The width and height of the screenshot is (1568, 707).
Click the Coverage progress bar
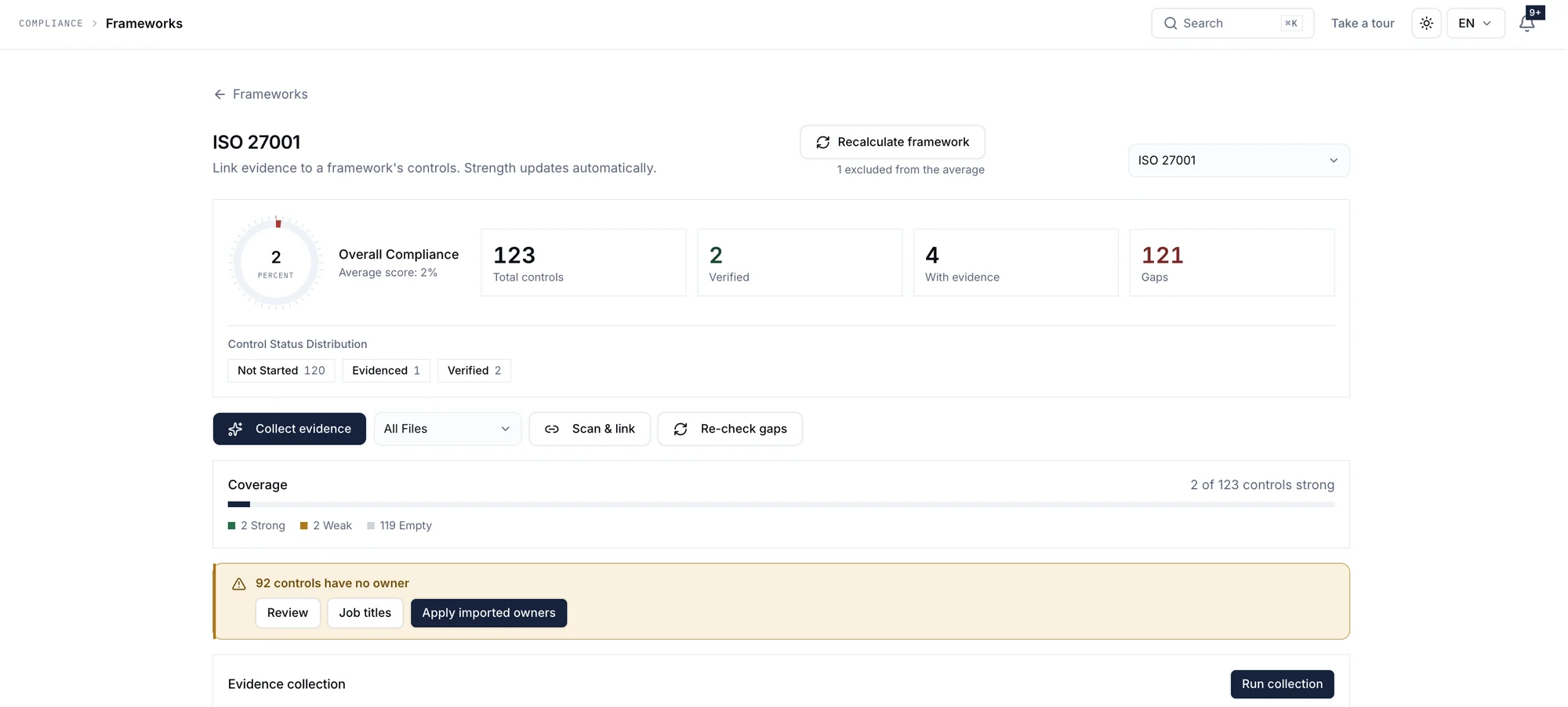(x=781, y=504)
